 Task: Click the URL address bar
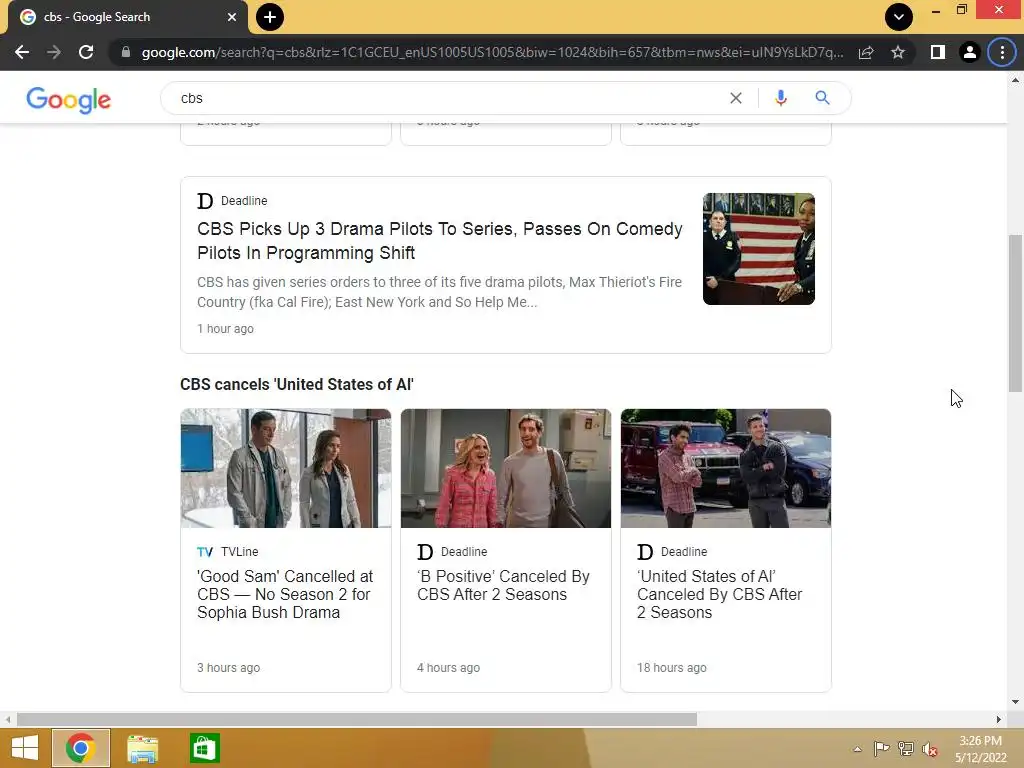coord(492,52)
